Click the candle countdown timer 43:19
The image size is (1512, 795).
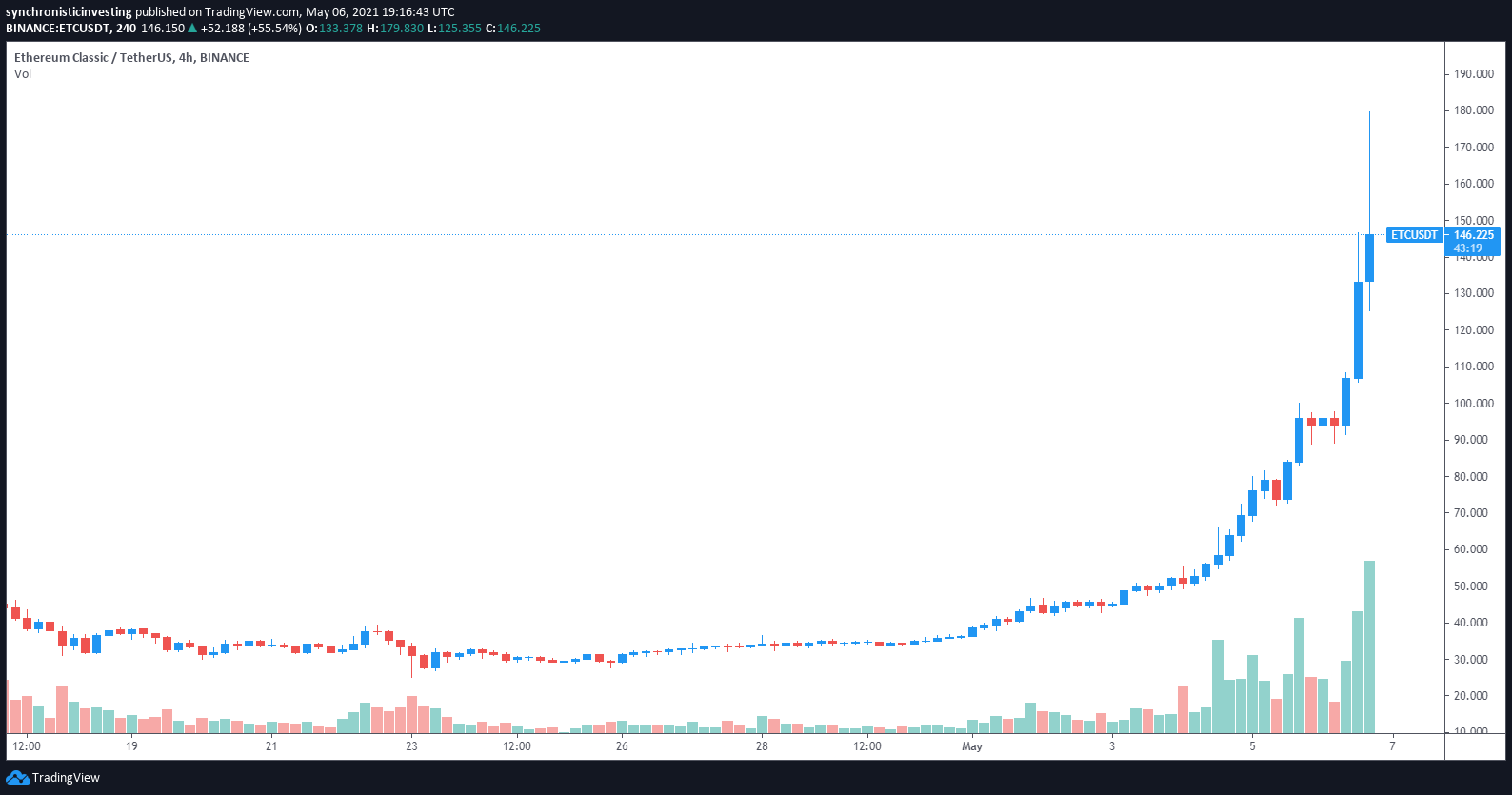pos(1467,248)
